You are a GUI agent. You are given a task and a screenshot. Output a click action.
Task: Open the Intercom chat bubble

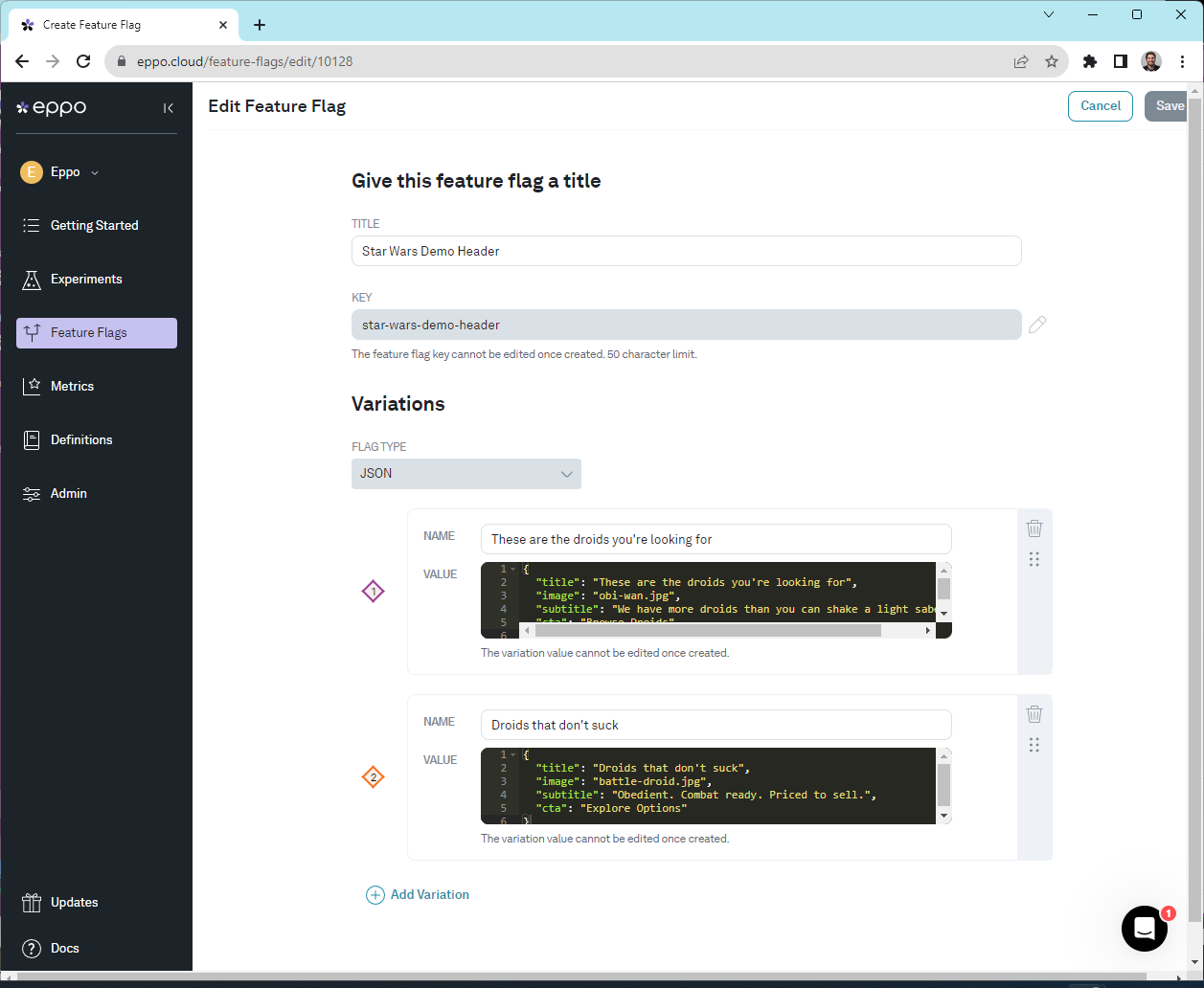[1145, 929]
